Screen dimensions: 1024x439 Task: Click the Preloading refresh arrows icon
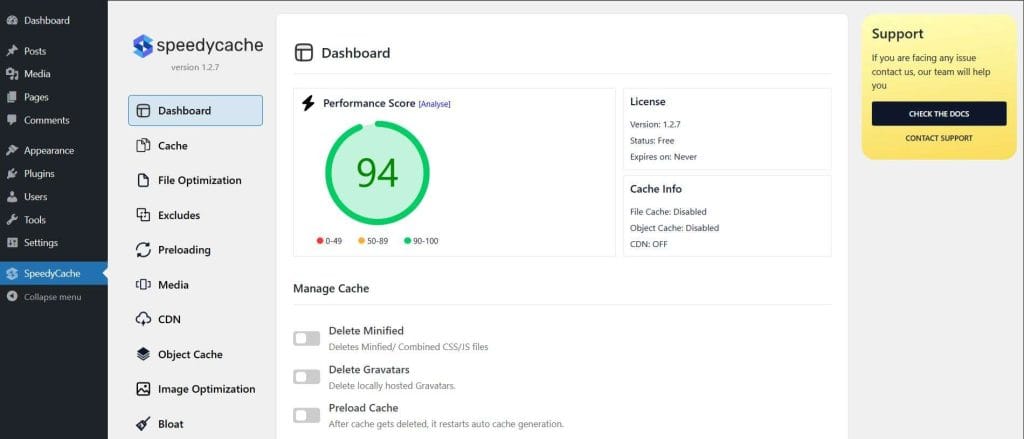143,250
